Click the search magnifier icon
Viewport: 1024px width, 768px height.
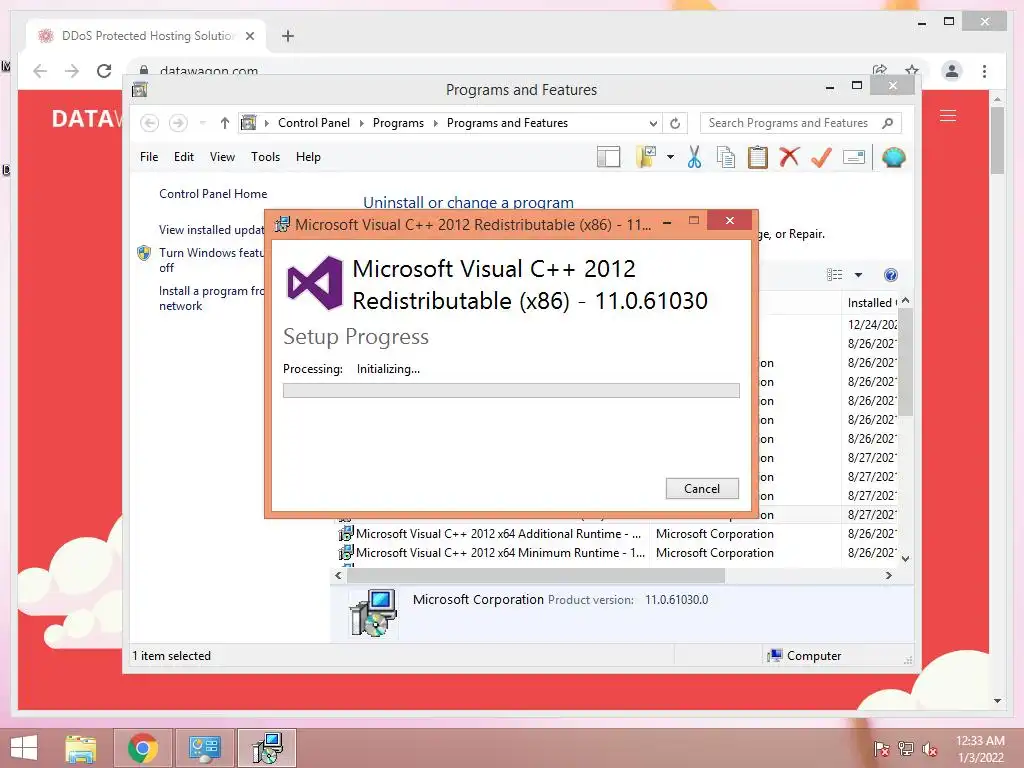coord(888,123)
